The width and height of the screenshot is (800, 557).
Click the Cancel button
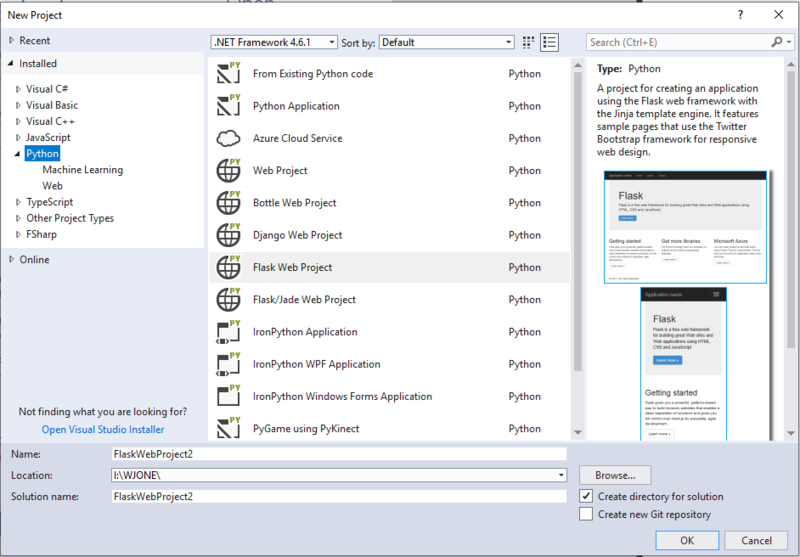[756, 540]
